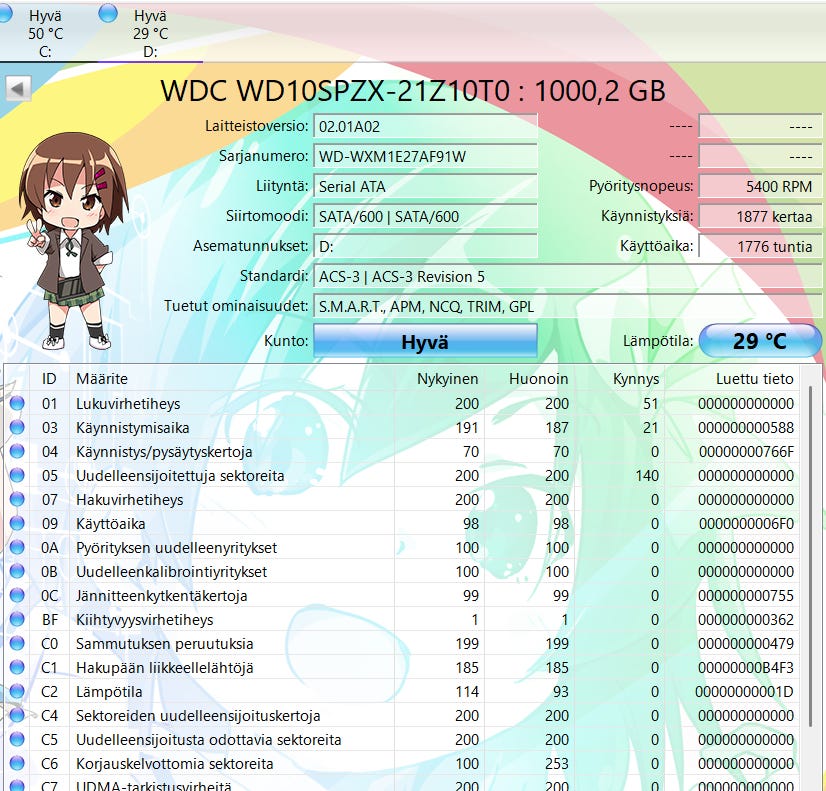Click the Laitteistoversio firmware field
Screen dimensions: 826x791
pyautogui.click(x=425, y=127)
